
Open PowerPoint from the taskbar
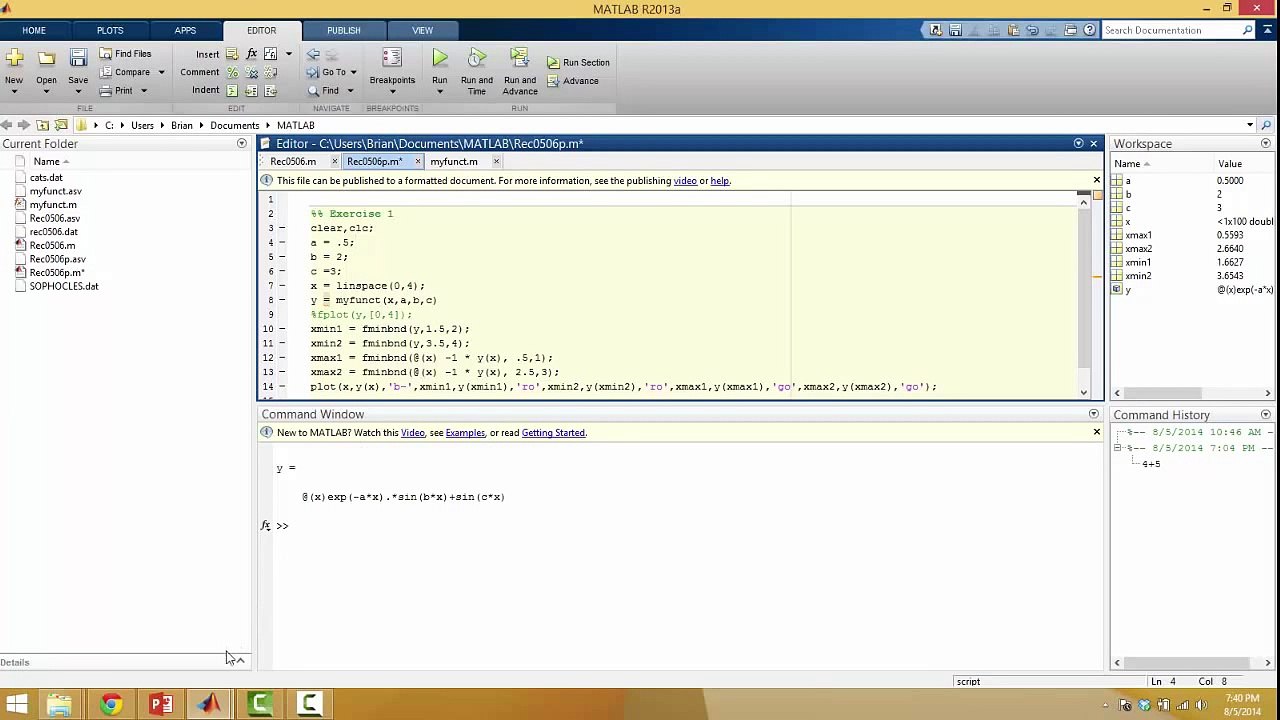[x=160, y=704]
